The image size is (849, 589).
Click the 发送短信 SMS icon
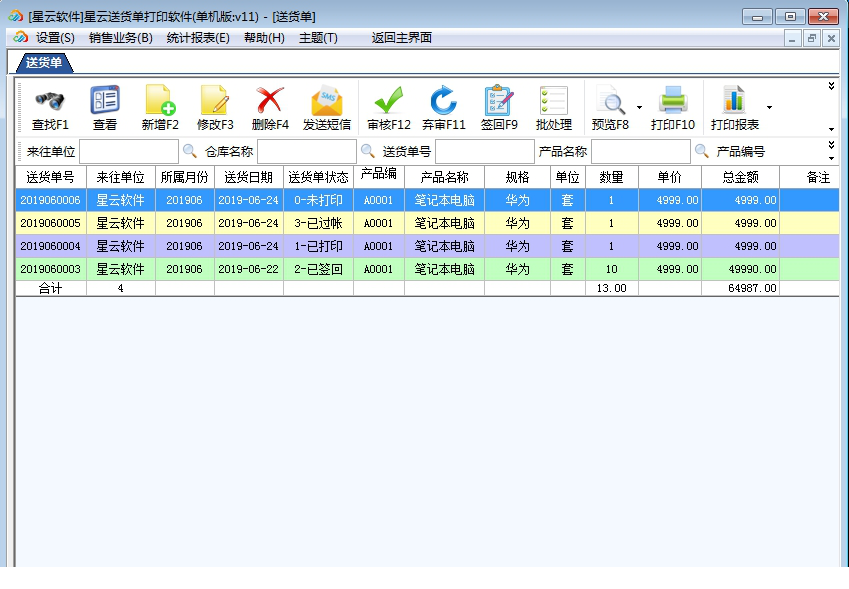pyautogui.click(x=327, y=100)
